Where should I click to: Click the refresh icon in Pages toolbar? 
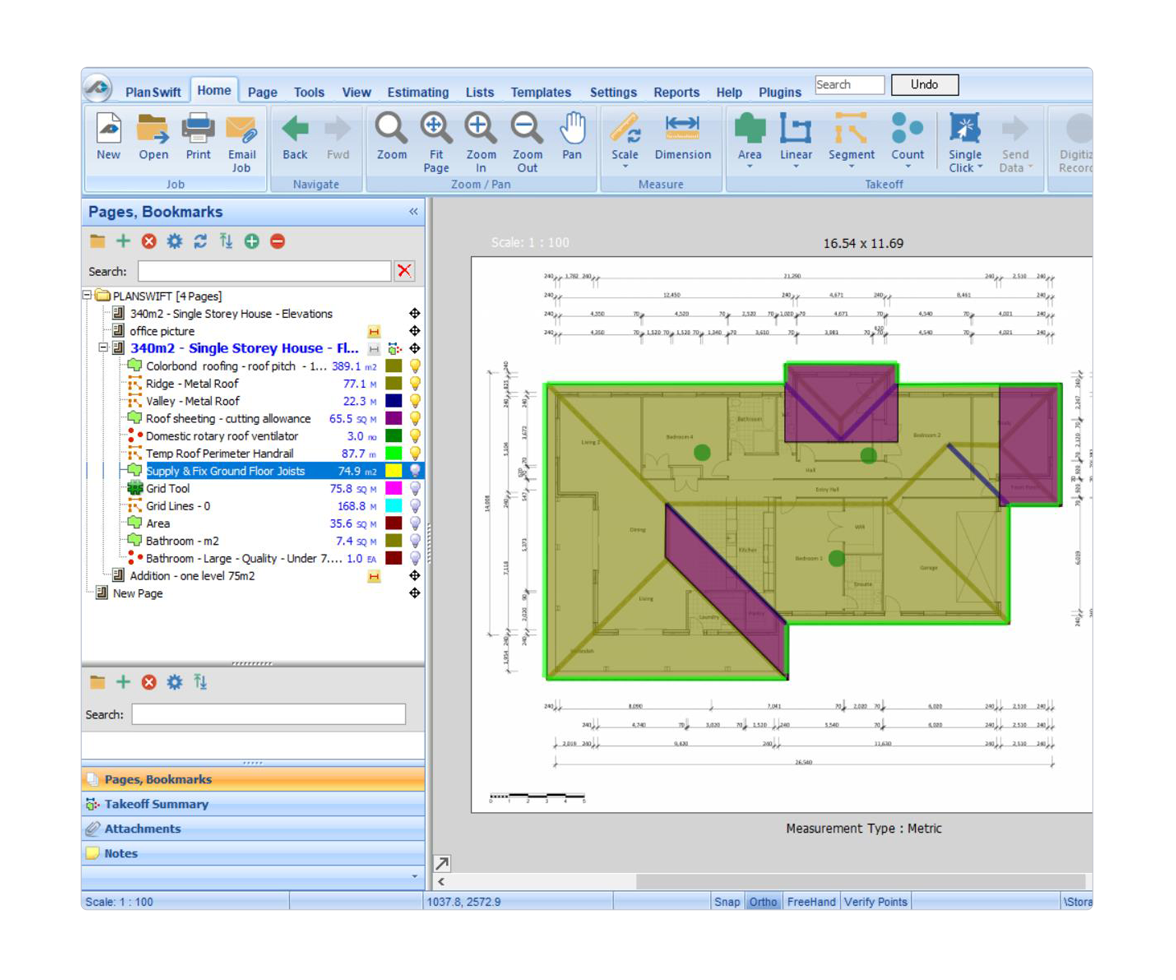click(x=200, y=241)
